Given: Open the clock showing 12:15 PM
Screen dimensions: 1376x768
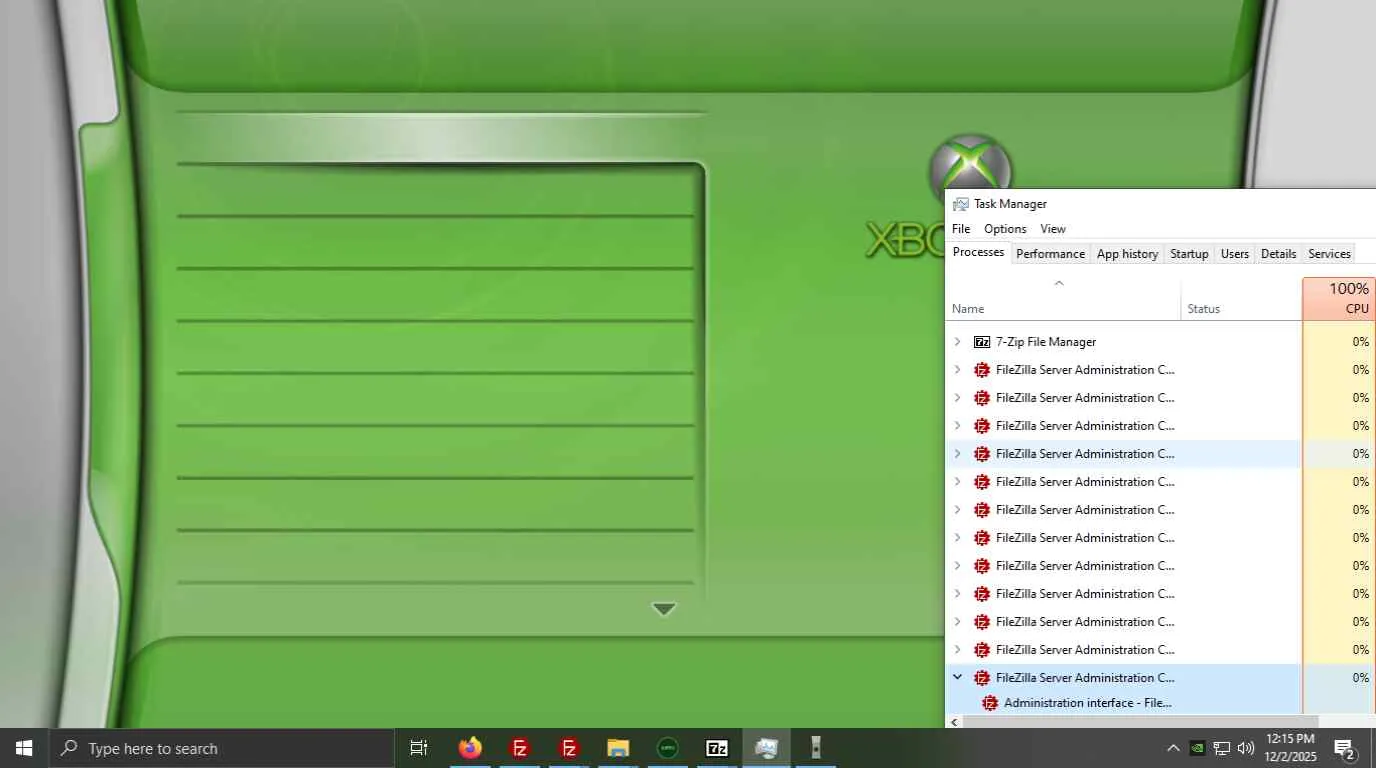Looking at the screenshot, I should 1290,748.
